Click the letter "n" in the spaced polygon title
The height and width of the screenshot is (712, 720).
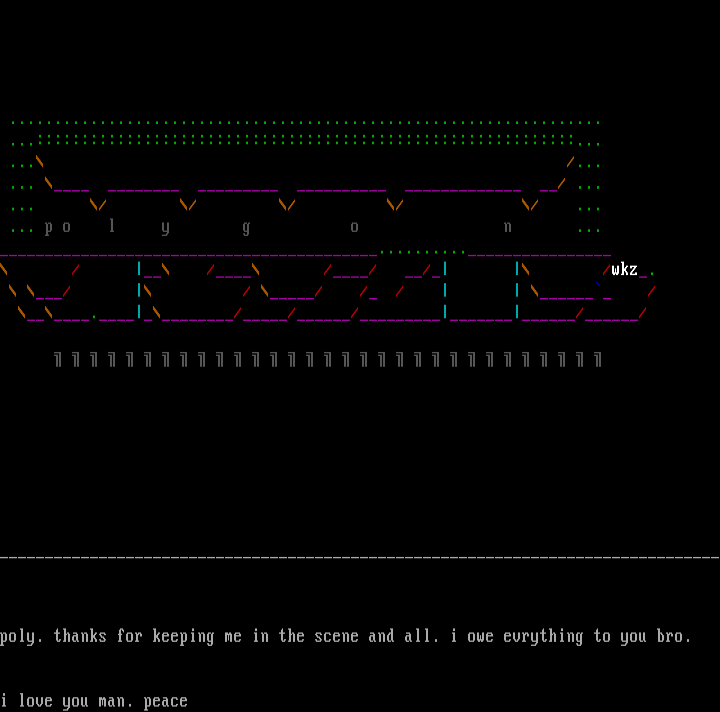pos(507,227)
